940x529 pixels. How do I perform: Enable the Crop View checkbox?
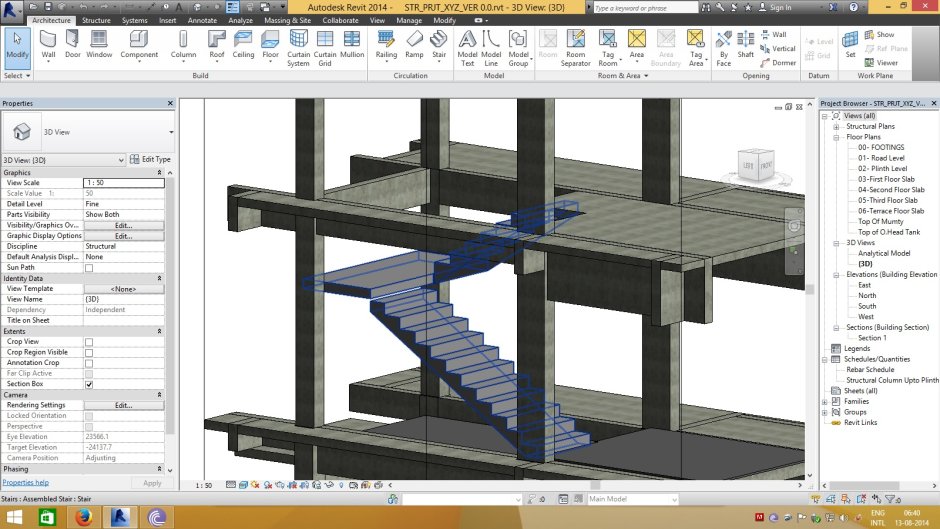coord(89,342)
